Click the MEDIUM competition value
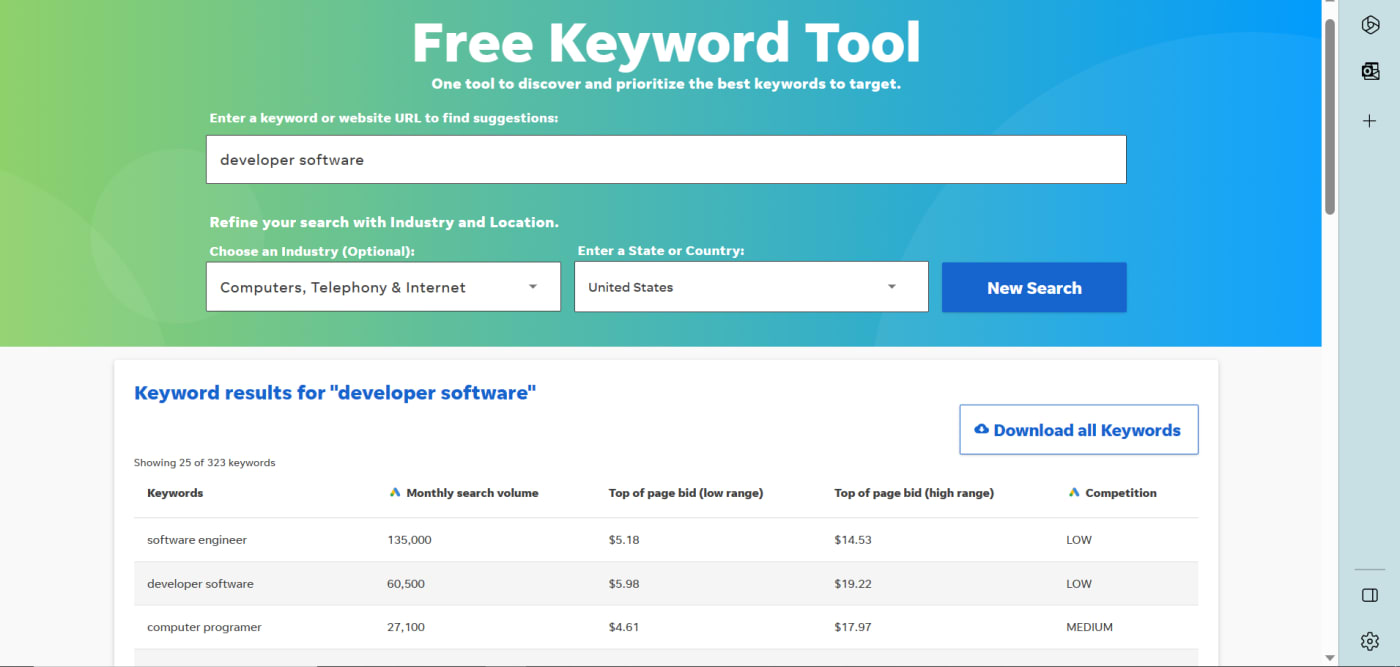Screen dimensions: 1400x667 coord(1089,628)
